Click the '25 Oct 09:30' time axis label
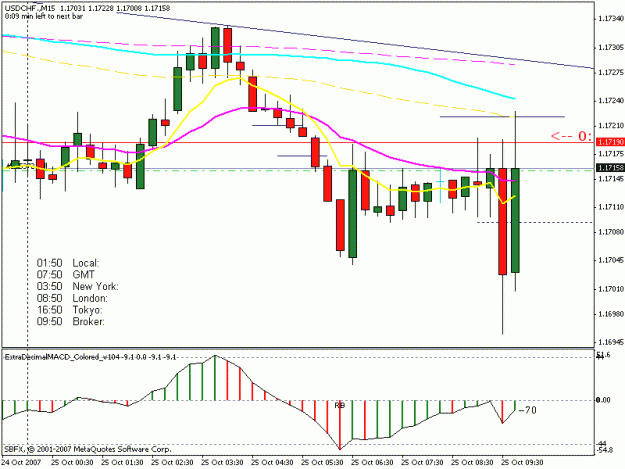The height and width of the screenshot is (469, 625). (x=523, y=463)
